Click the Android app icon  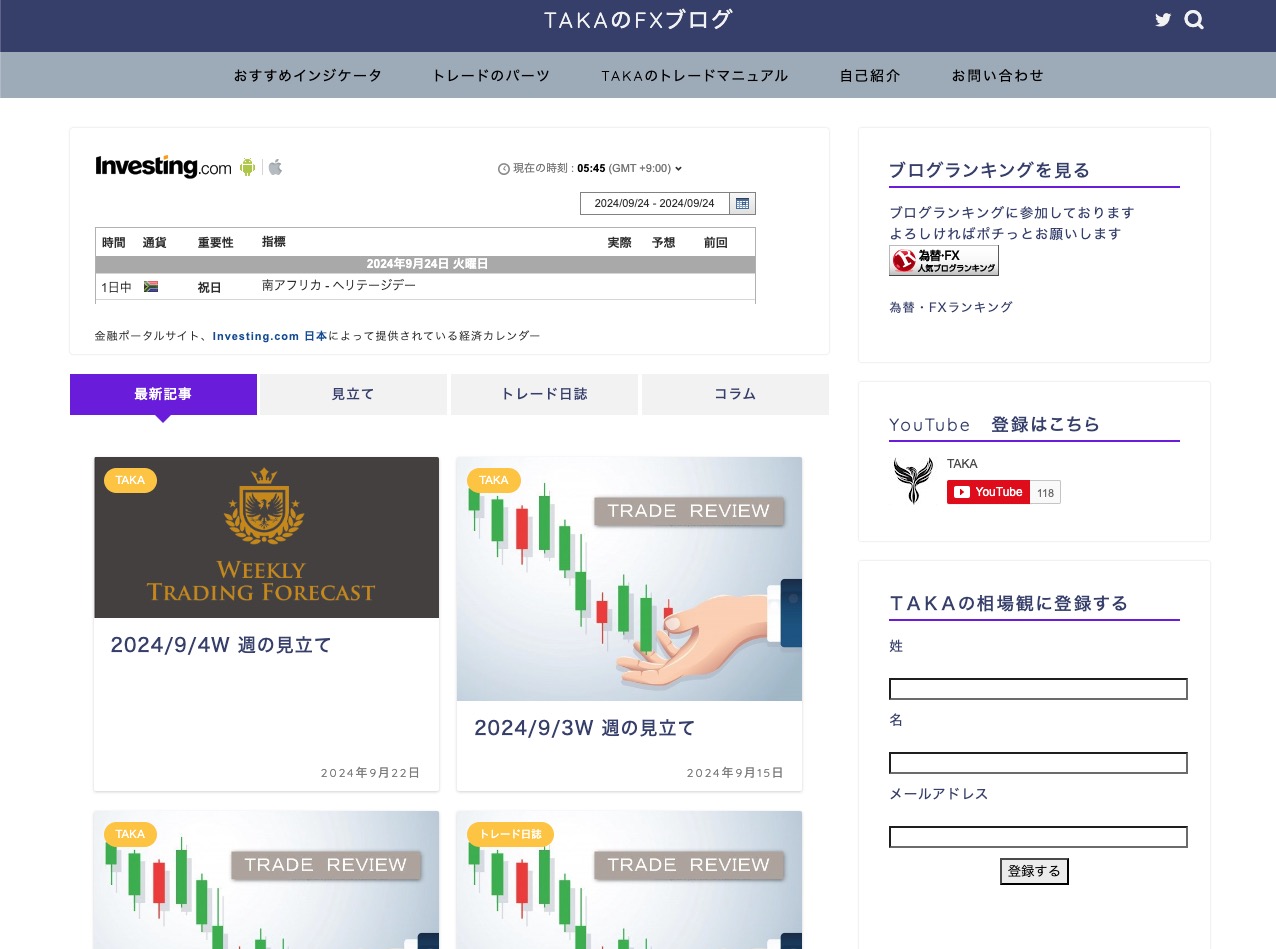tap(248, 167)
